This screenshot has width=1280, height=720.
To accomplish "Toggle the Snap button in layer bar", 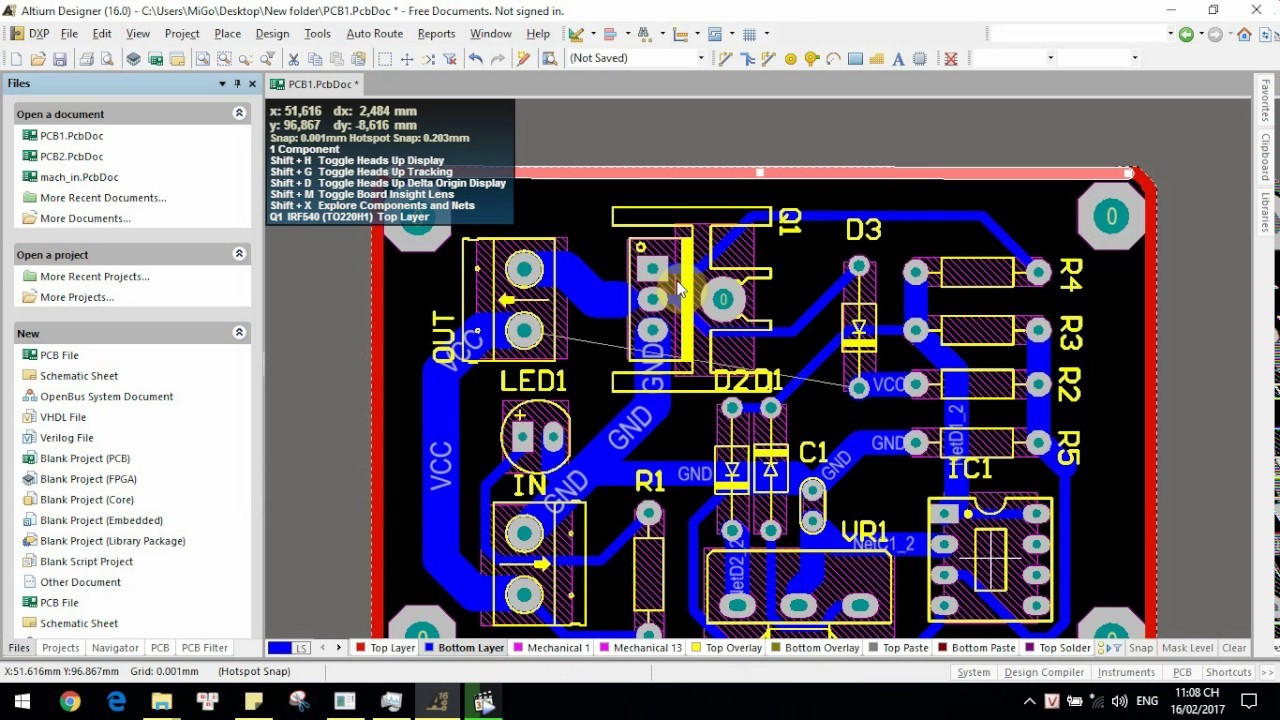I will 1141,648.
